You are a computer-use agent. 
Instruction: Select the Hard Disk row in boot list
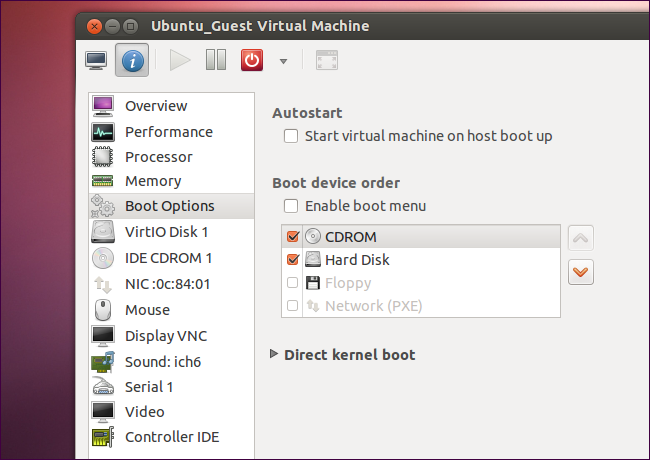[x=357, y=260]
